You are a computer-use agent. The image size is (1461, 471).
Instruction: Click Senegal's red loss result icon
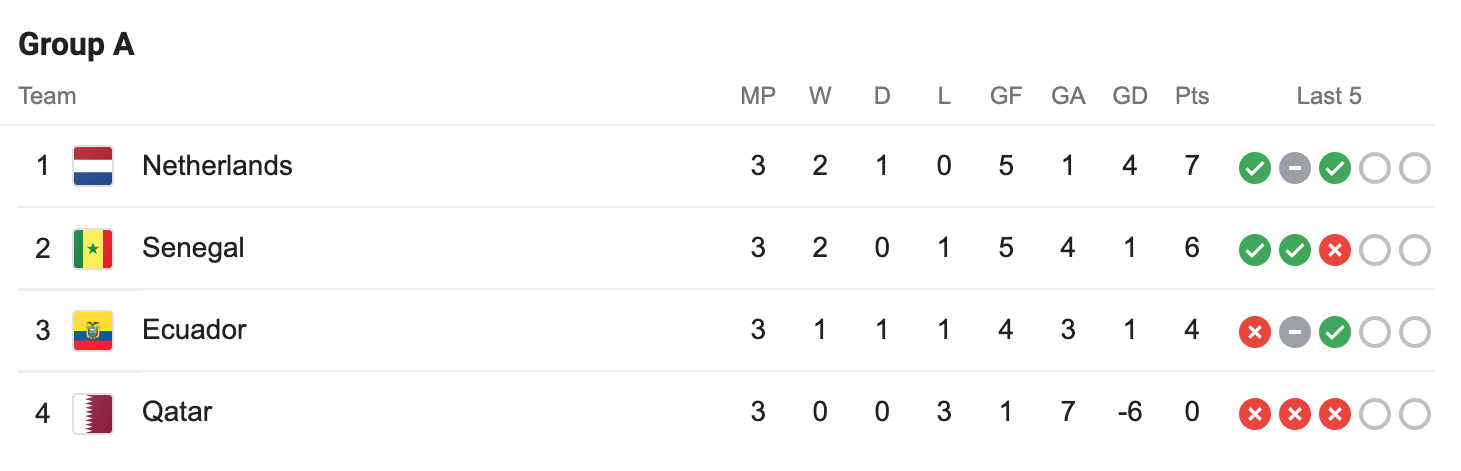point(1334,250)
